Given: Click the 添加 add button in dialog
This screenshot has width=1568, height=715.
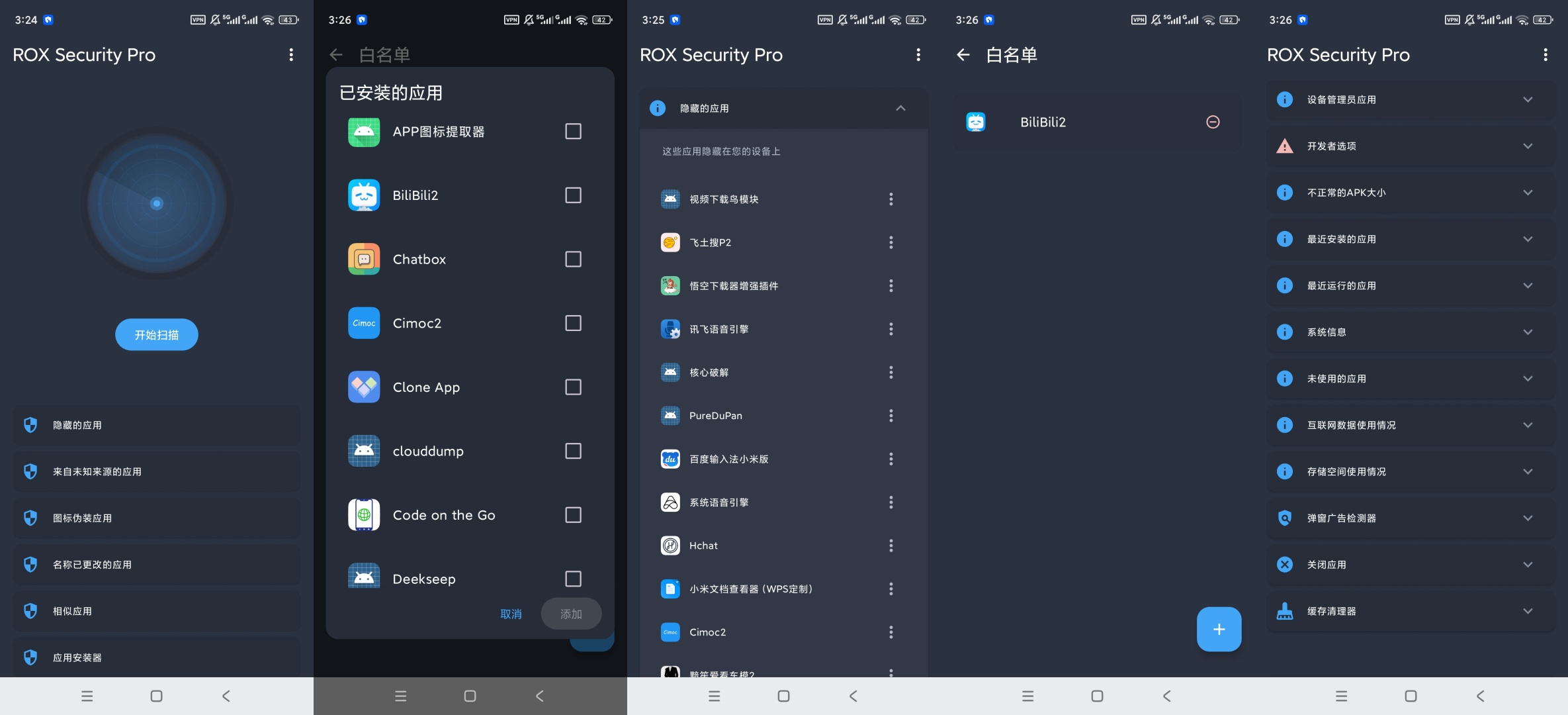Looking at the screenshot, I should click(571, 614).
